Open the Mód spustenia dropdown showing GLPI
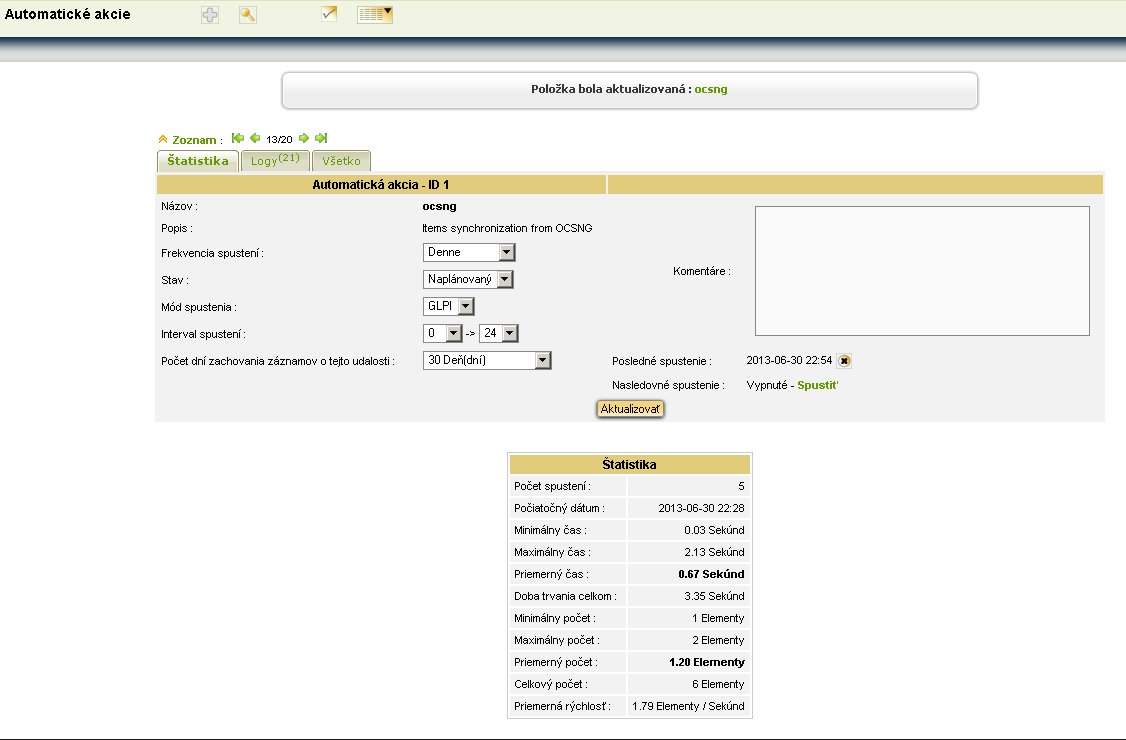 (x=449, y=306)
